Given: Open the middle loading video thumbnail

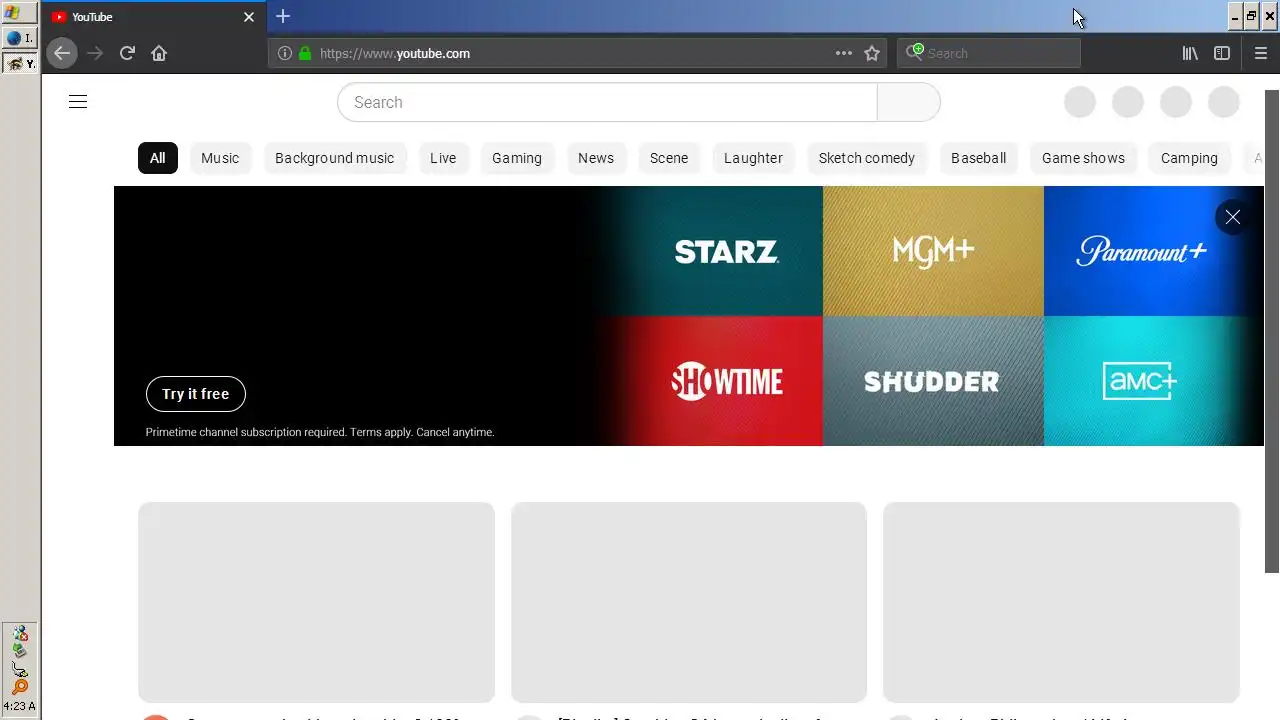Looking at the screenshot, I should (689, 602).
